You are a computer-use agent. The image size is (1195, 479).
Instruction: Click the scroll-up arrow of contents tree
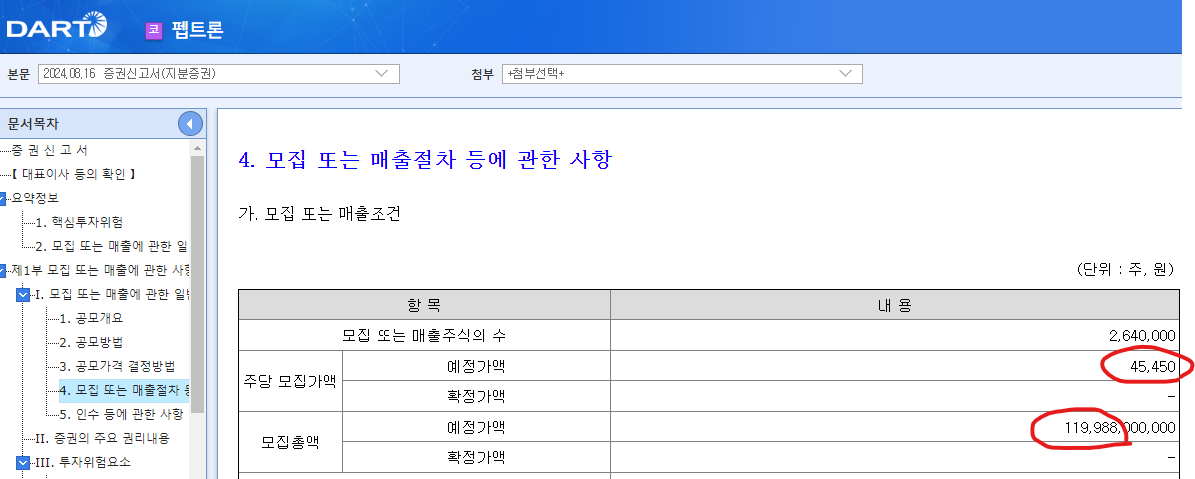197,148
